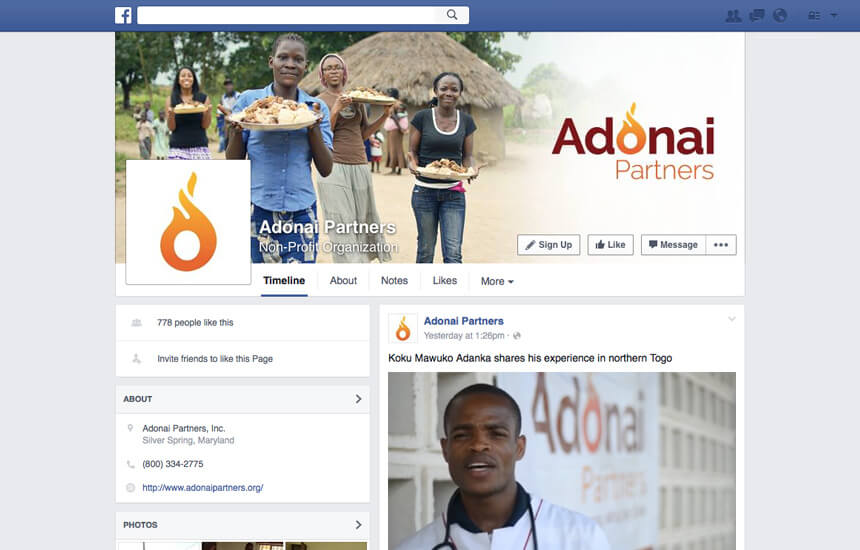
Task: Open the account menu dropdown arrow
Action: pyautogui.click(x=834, y=16)
